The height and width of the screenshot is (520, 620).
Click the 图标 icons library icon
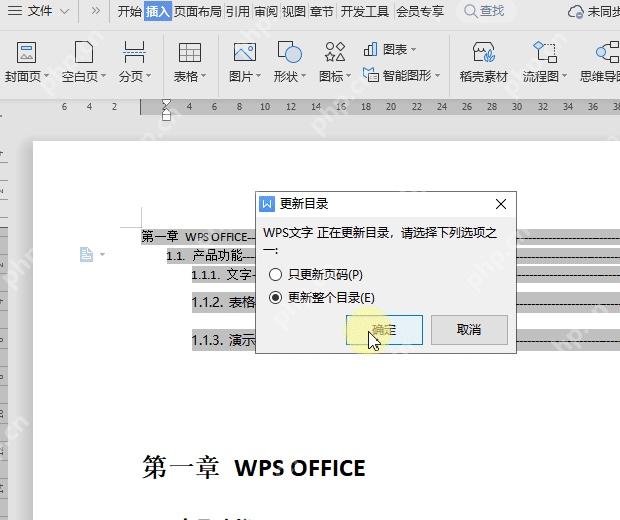(335, 52)
